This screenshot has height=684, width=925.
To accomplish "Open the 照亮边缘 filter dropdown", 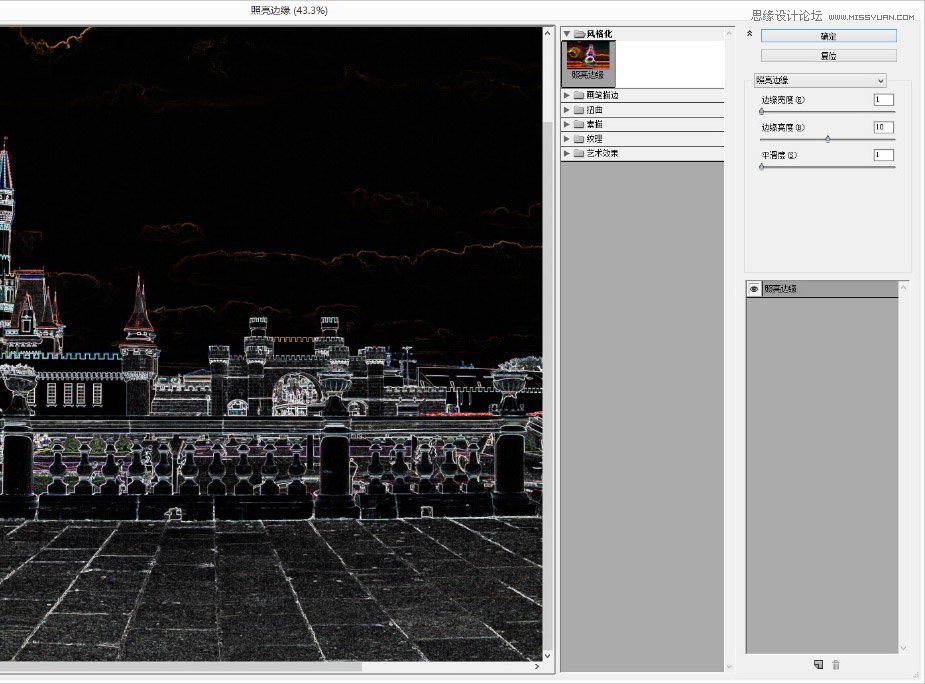I will tap(820, 80).
